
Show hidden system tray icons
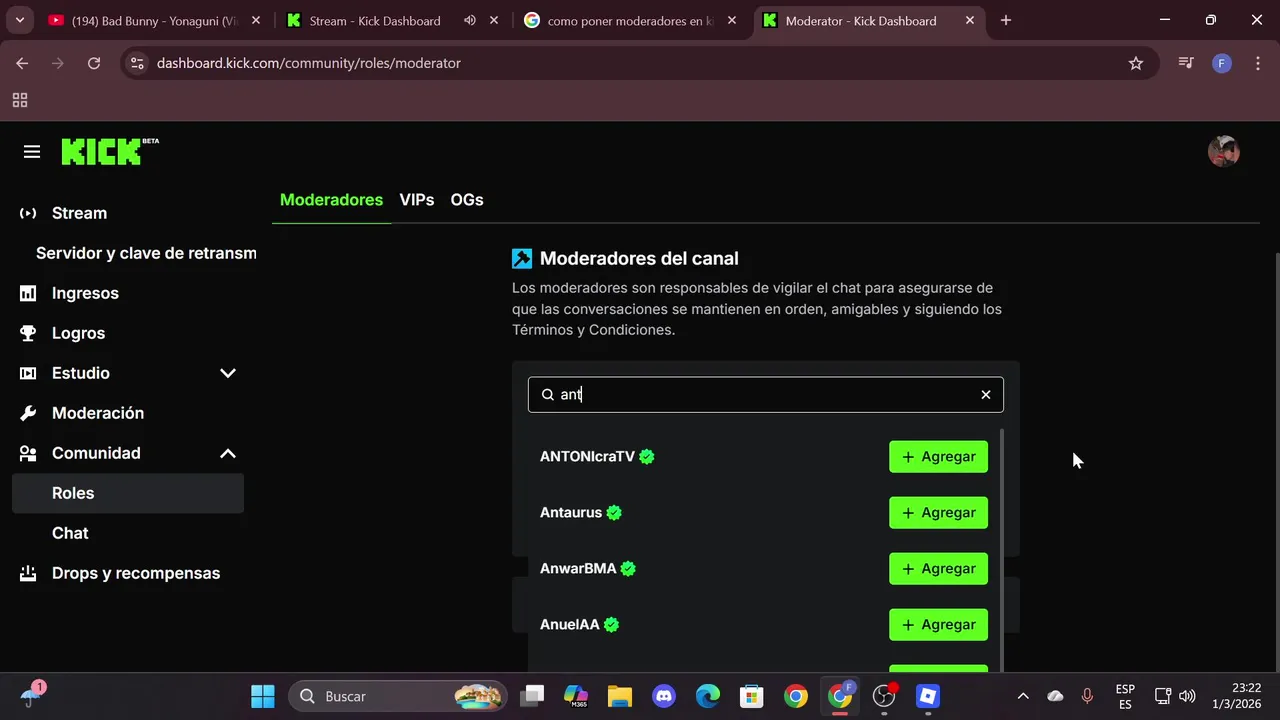coord(1023,696)
